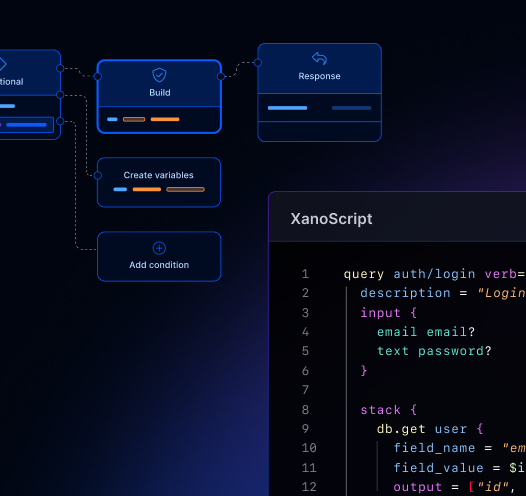Image resolution: width=526 pixels, height=496 pixels.
Task: Click the outlined orange bar in Create variables
Action: point(185,189)
